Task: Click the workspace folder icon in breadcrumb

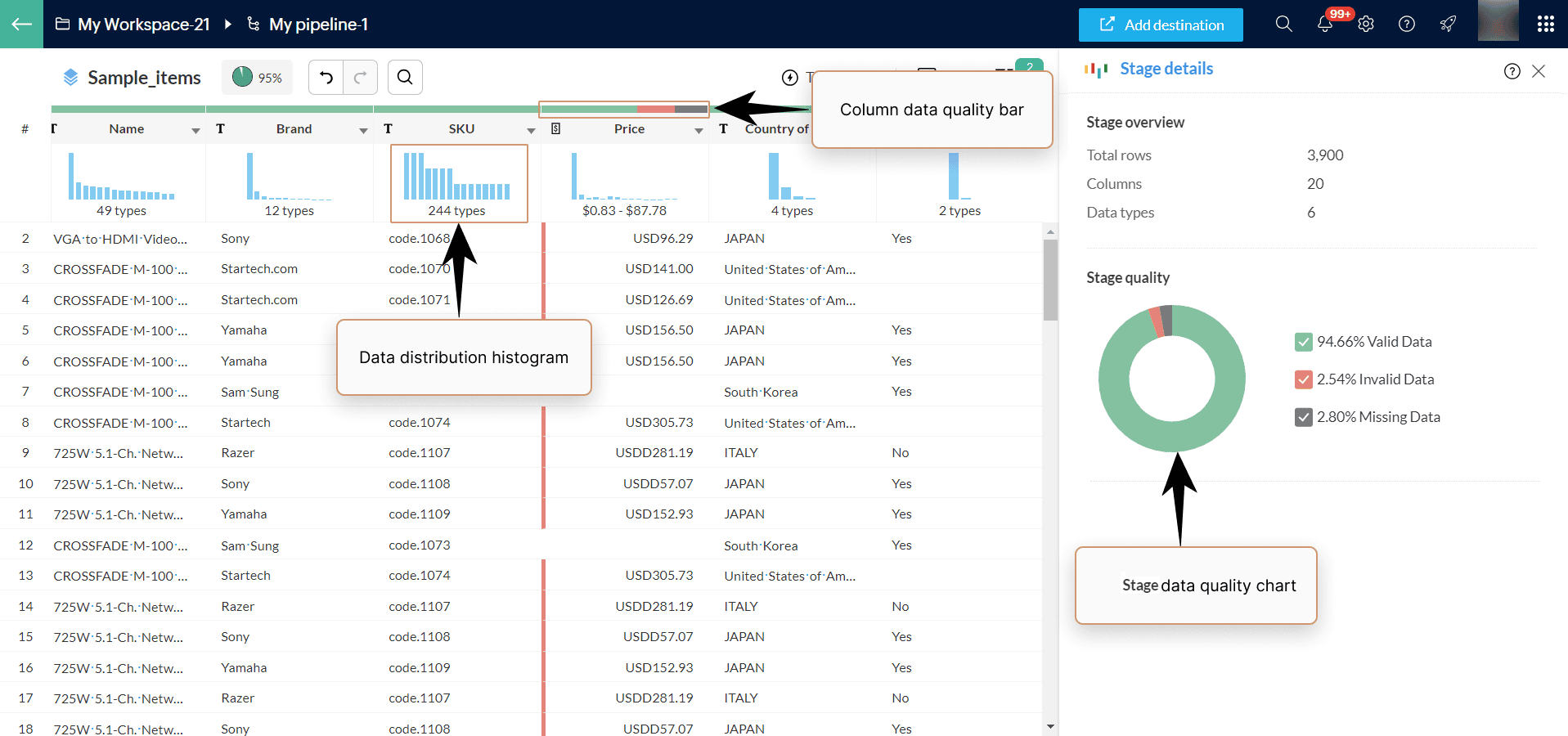Action: 62,25
